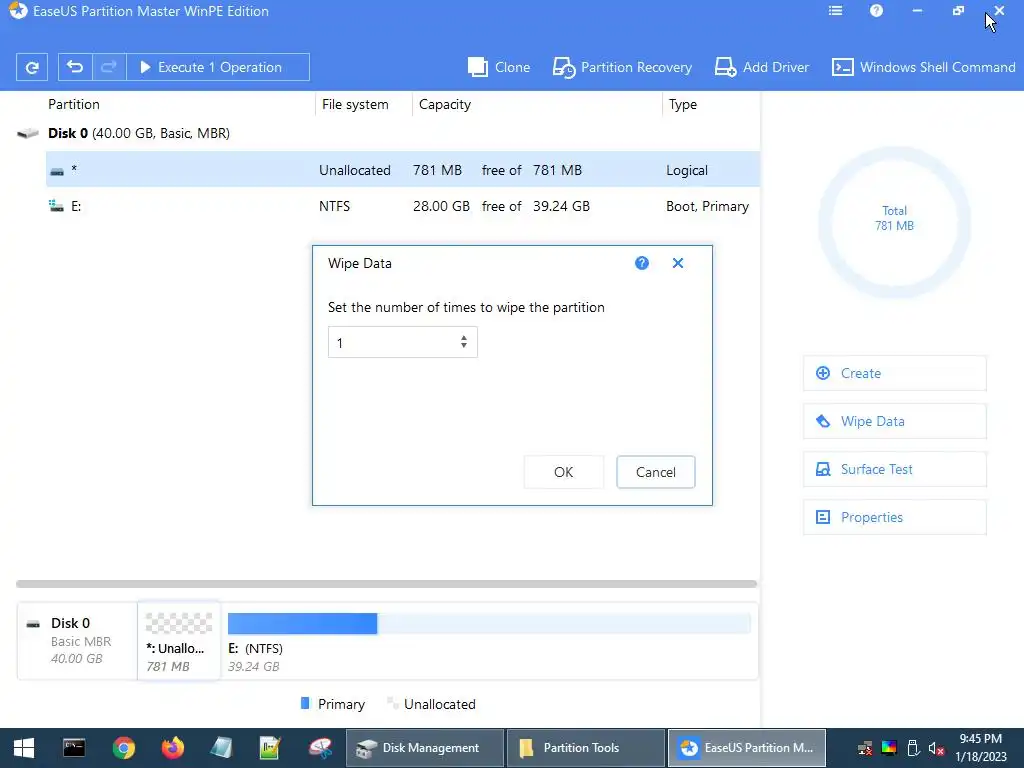This screenshot has height=768, width=1024.
Task: Choose Wipe Data in side panel
Action: coord(894,421)
